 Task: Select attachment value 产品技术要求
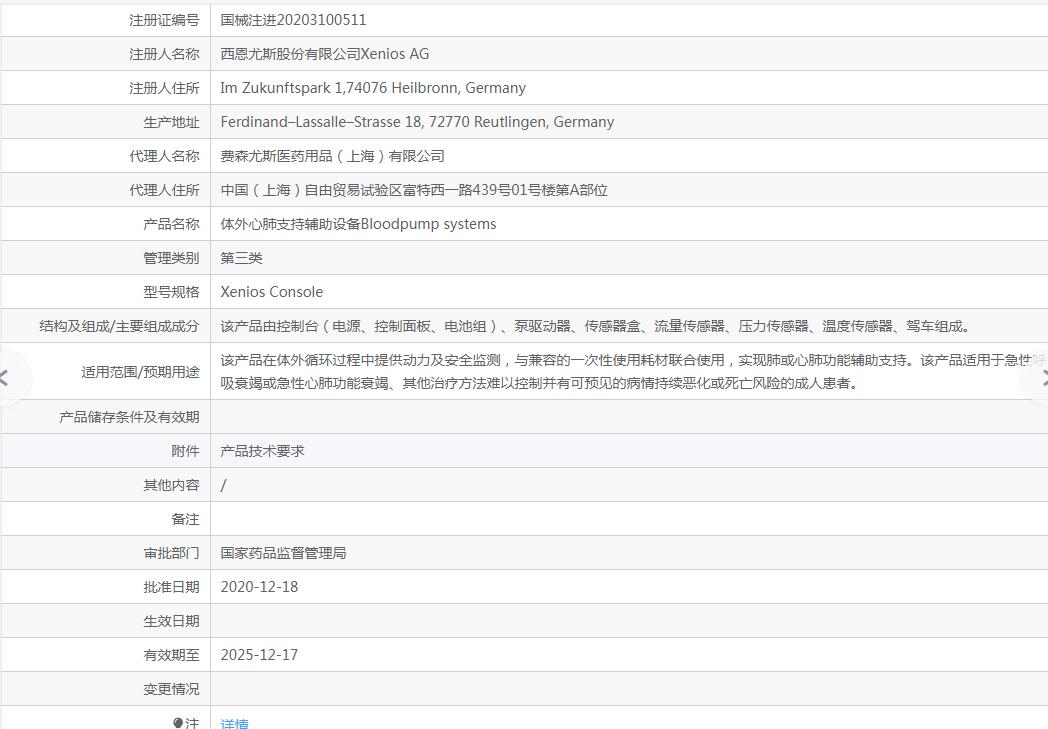262,451
